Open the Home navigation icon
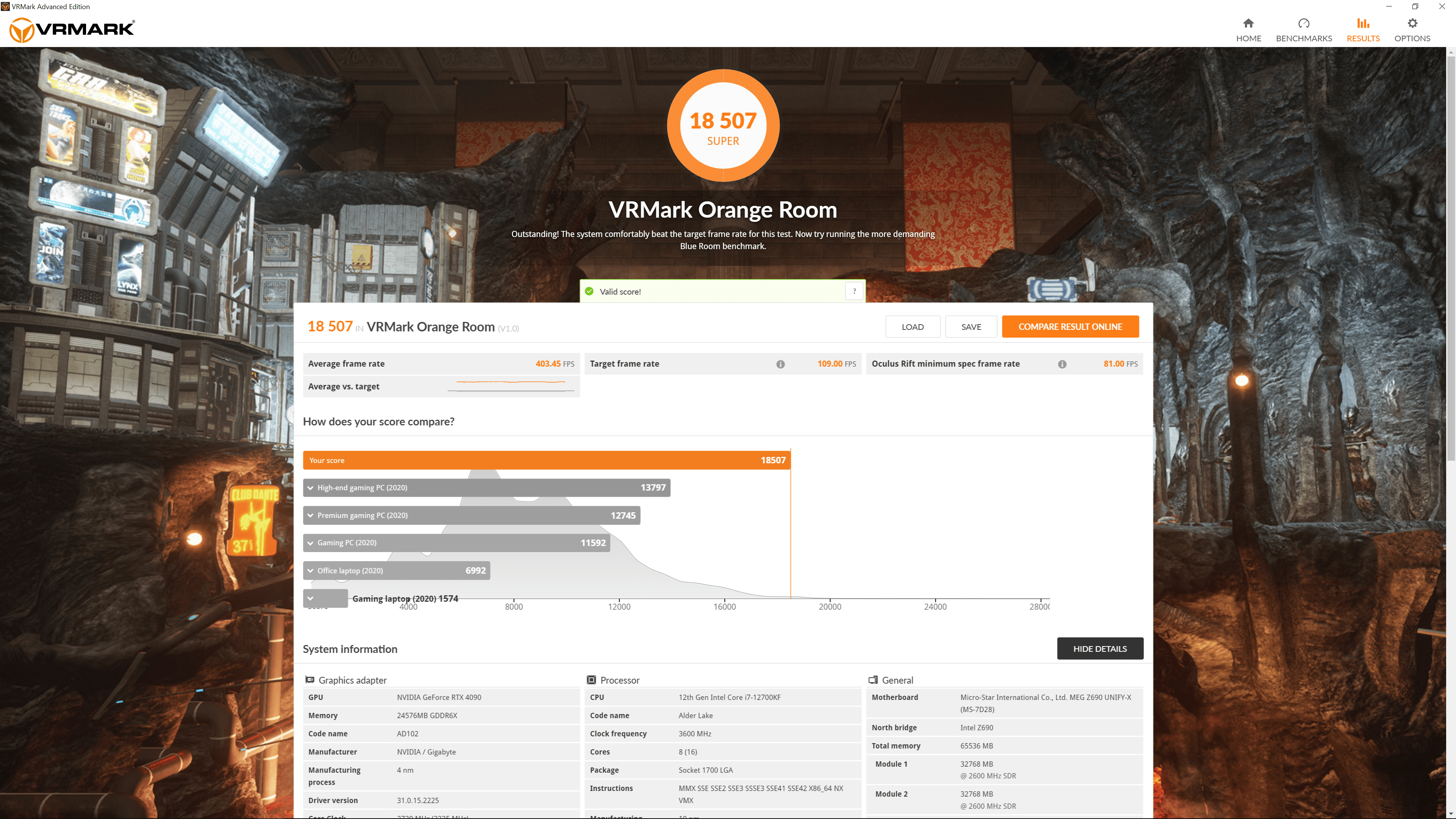Screen dimensions: 1456x819 pos(1248,23)
